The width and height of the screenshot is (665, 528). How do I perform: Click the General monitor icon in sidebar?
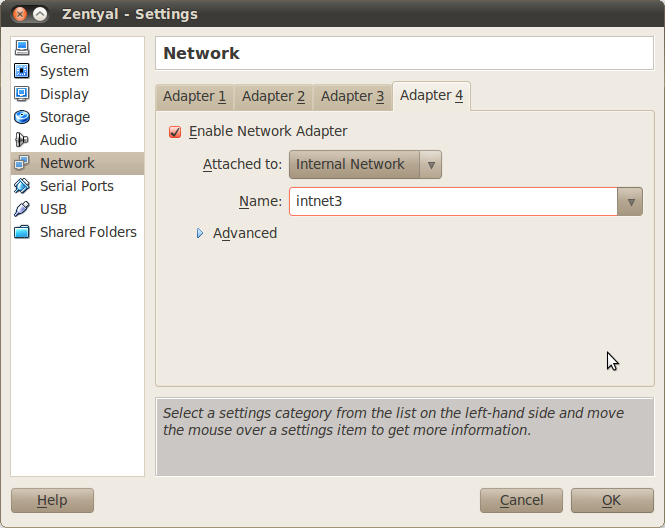coord(22,48)
